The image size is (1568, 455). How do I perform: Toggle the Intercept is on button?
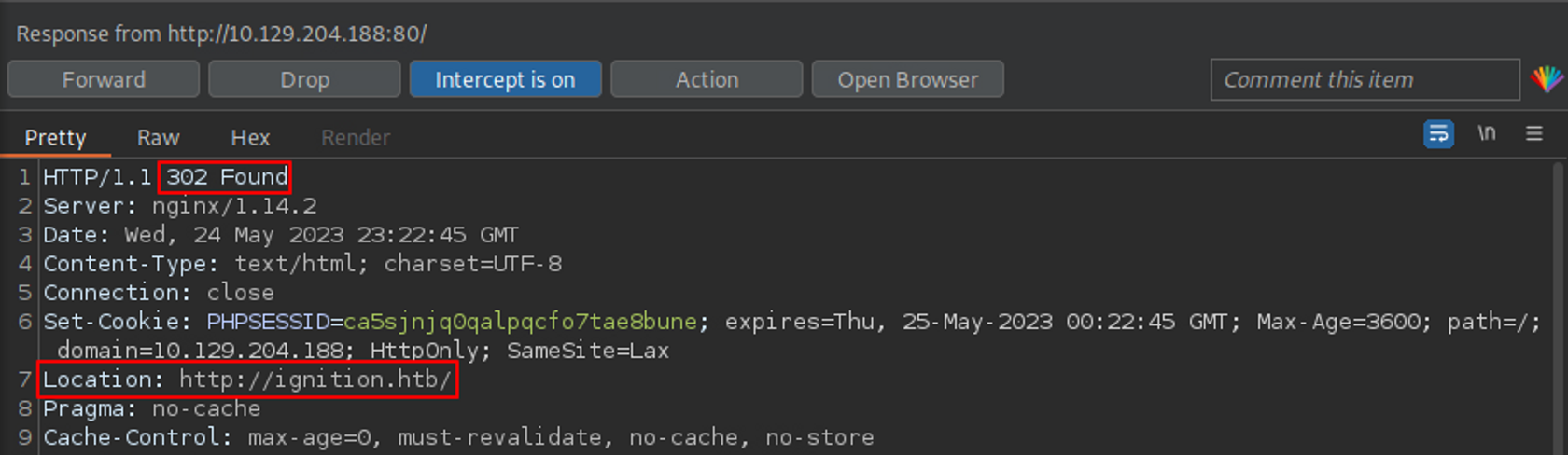pyautogui.click(x=505, y=79)
